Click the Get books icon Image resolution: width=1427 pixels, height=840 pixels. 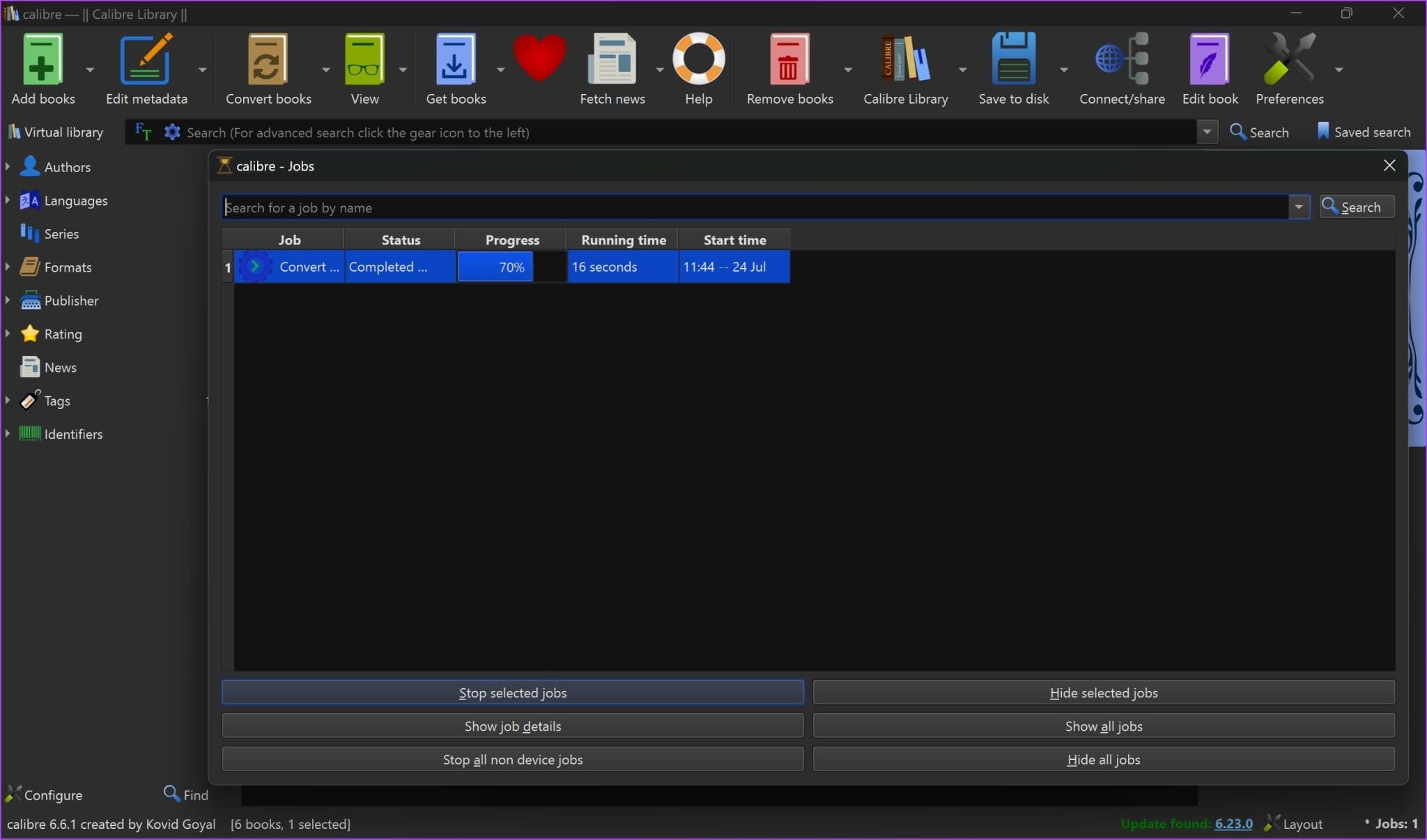(x=455, y=60)
